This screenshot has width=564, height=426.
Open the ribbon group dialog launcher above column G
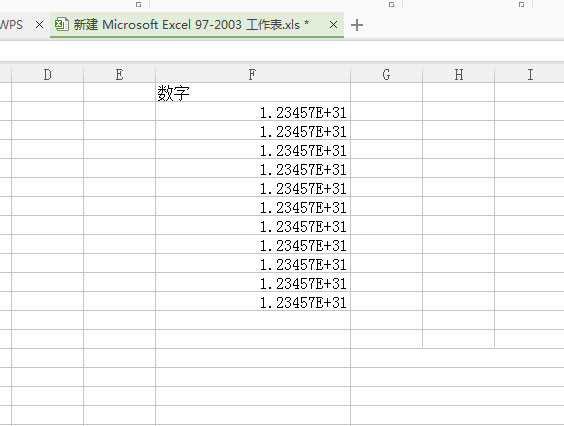391,4
